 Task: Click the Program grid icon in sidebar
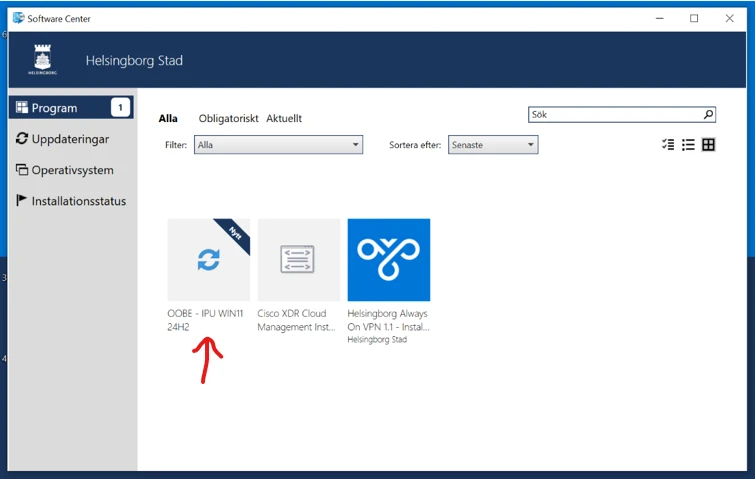pyautogui.click(x=22, y=107)
